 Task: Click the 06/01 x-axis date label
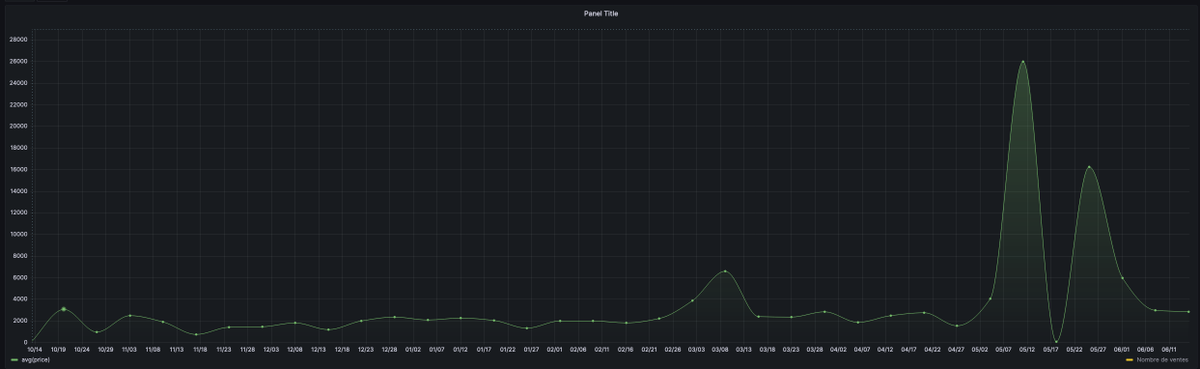pyautogui.click(x=1122, y=350)
